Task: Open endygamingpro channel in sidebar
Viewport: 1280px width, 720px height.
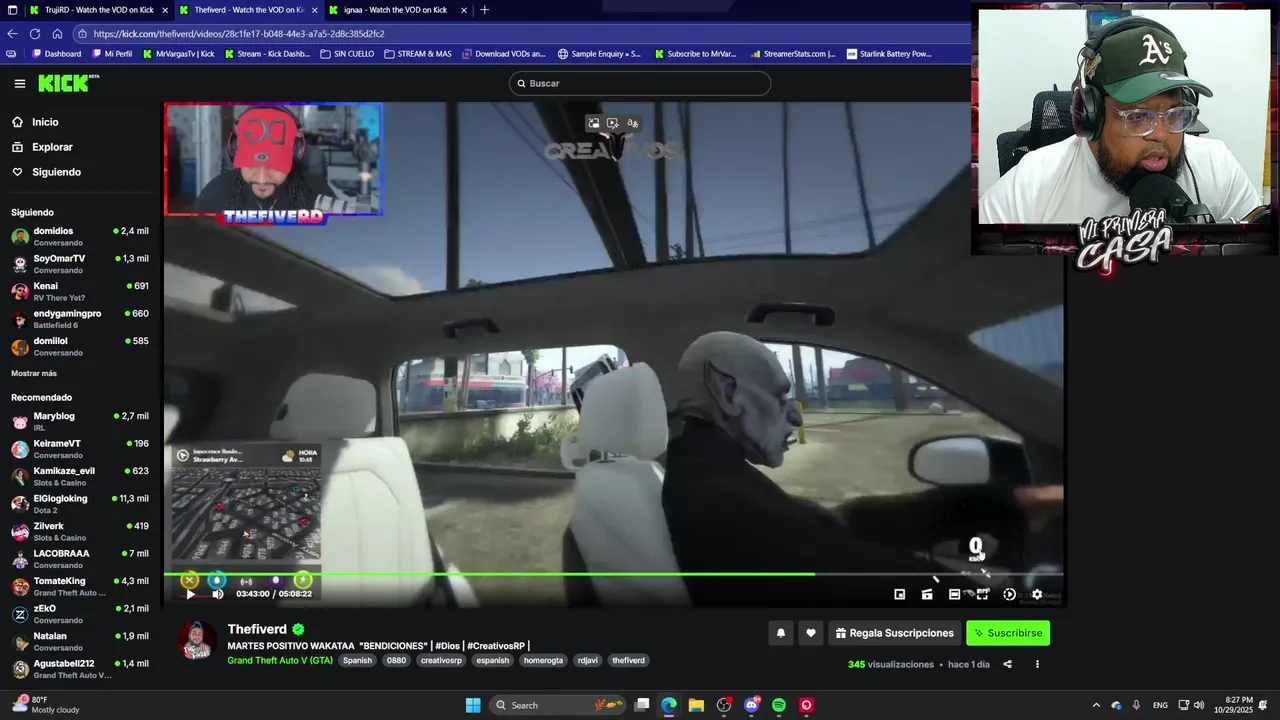Action: click(80, 319)
